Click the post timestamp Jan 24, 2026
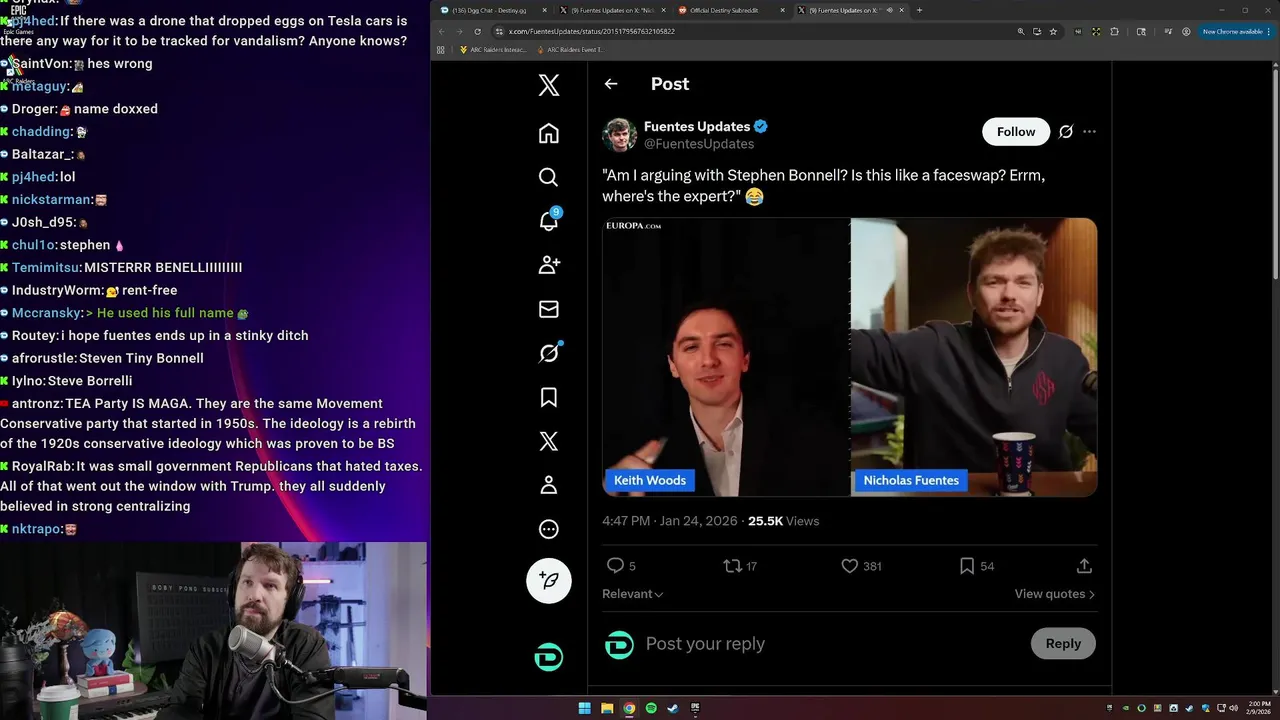This screenshot has height=720, width=1280. (x=669, y=521)
